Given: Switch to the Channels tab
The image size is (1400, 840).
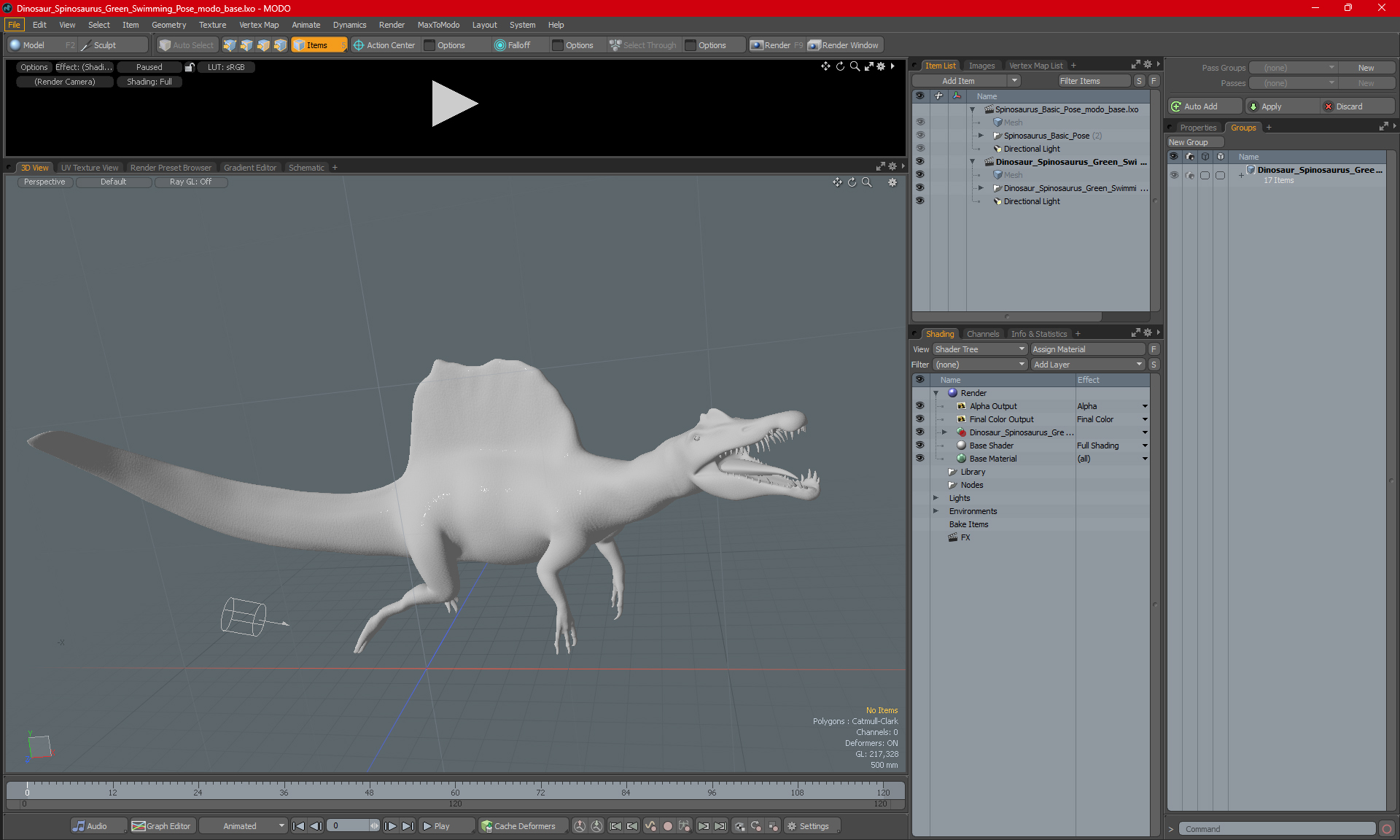Looking at the screenshot, I should [x=983, y=334].
